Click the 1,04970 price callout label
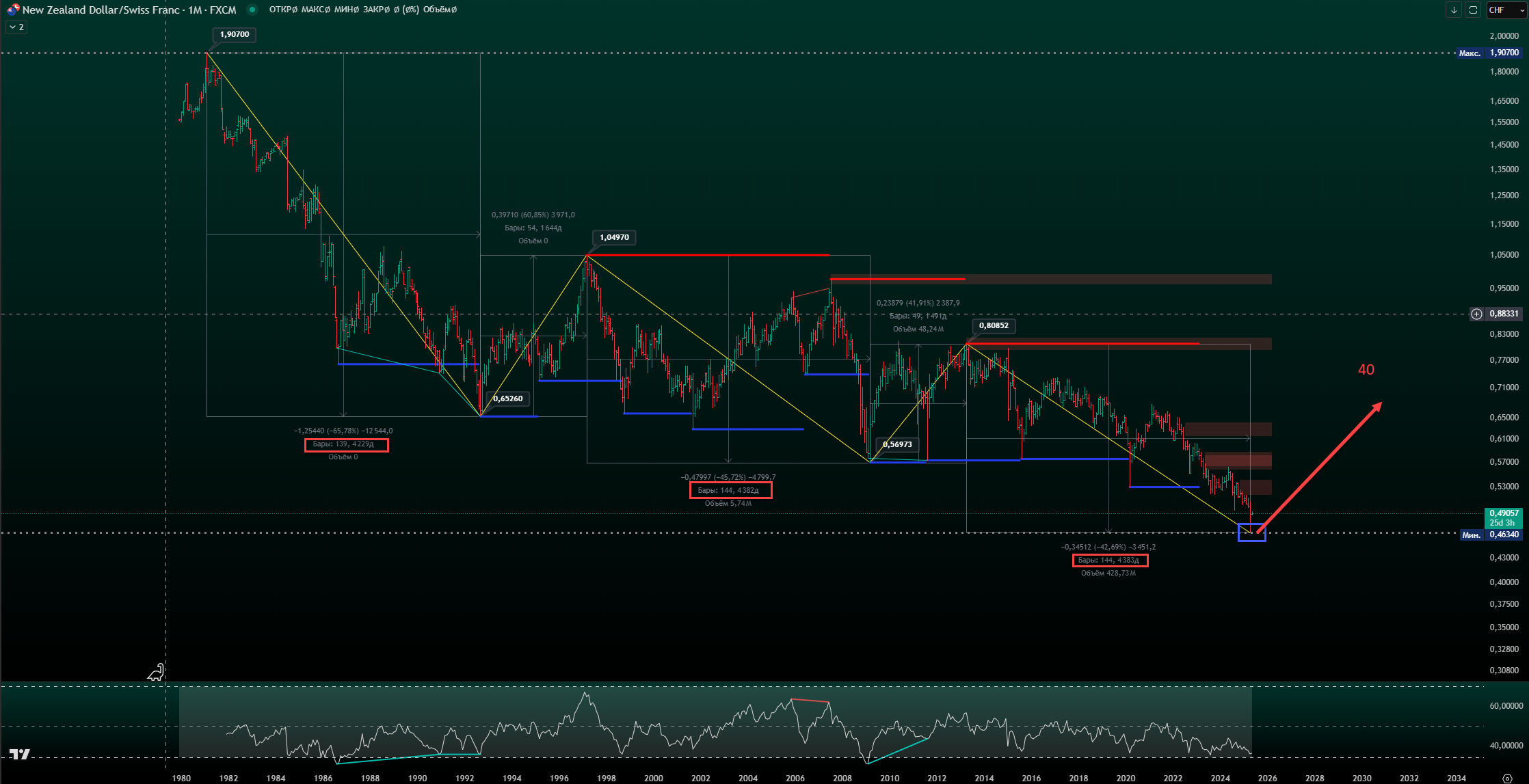Viewport: 1529px width, 784px height. [614, 237]
